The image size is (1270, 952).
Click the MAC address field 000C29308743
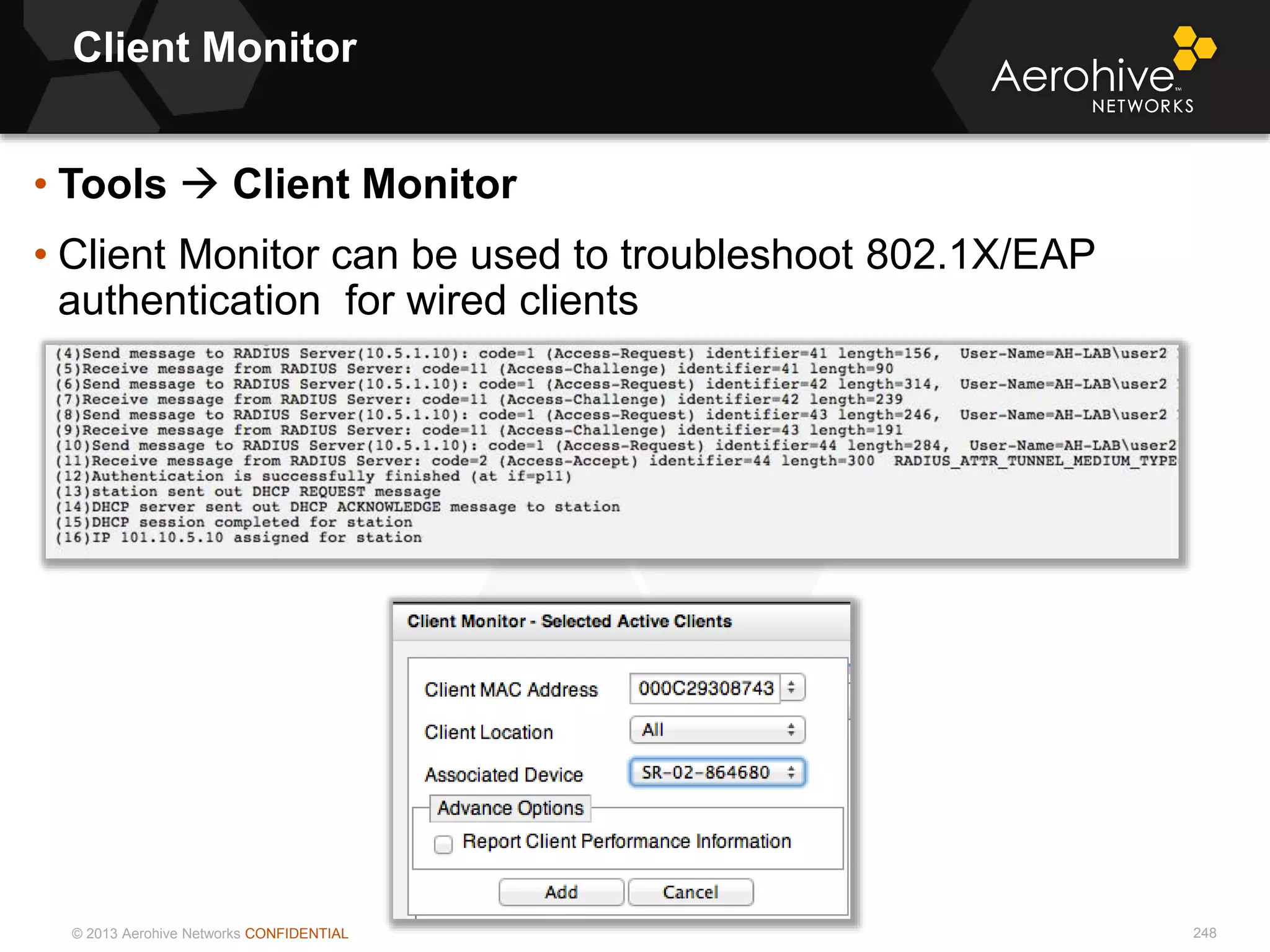click(705, 688)
